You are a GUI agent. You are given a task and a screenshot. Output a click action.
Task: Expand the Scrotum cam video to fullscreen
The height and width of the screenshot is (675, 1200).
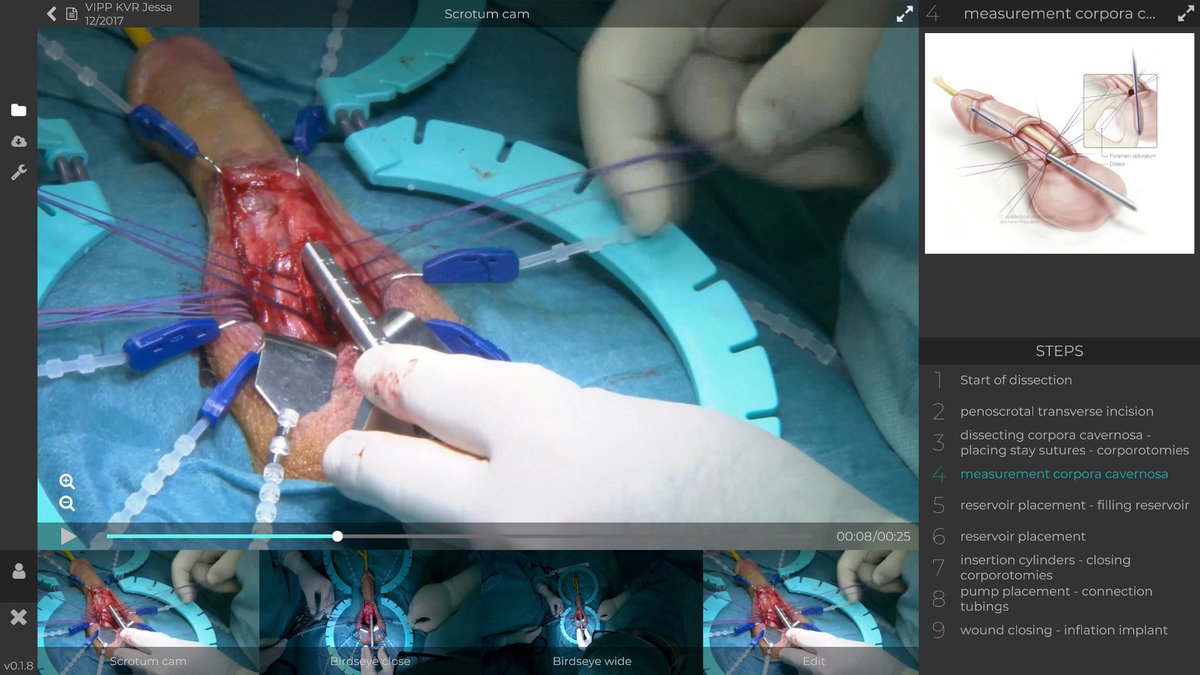[x=904, y=14]
